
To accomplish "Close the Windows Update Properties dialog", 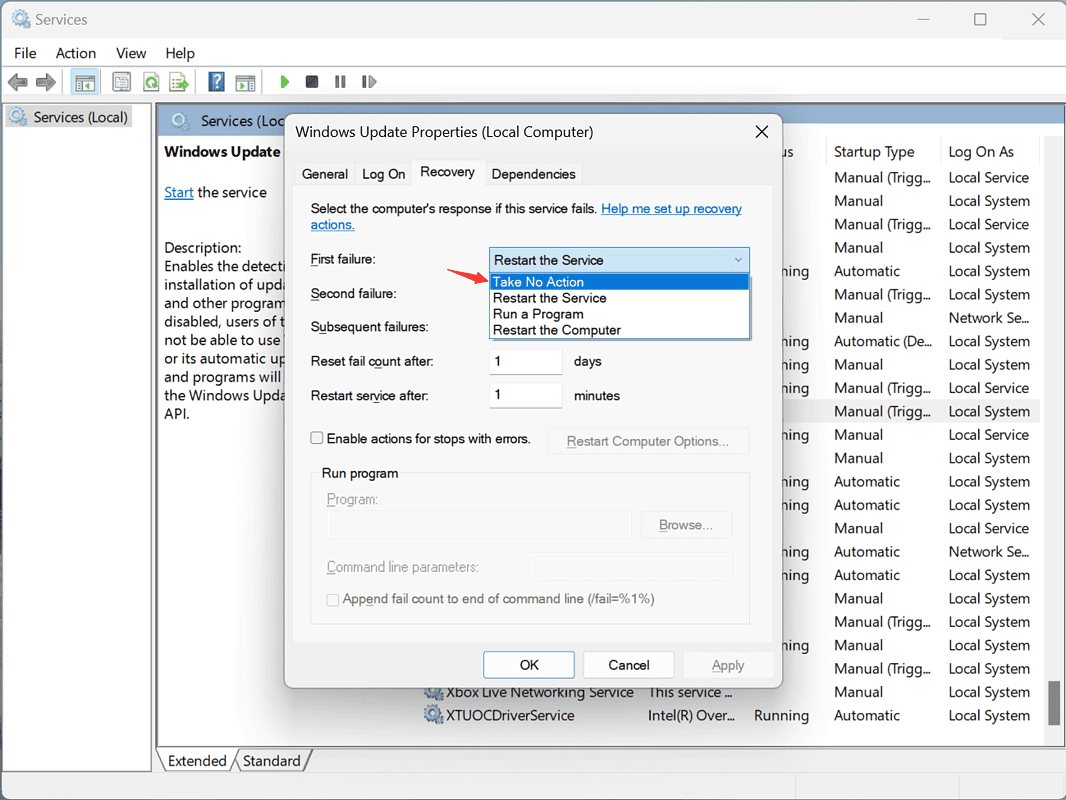I will coord(761,132).
